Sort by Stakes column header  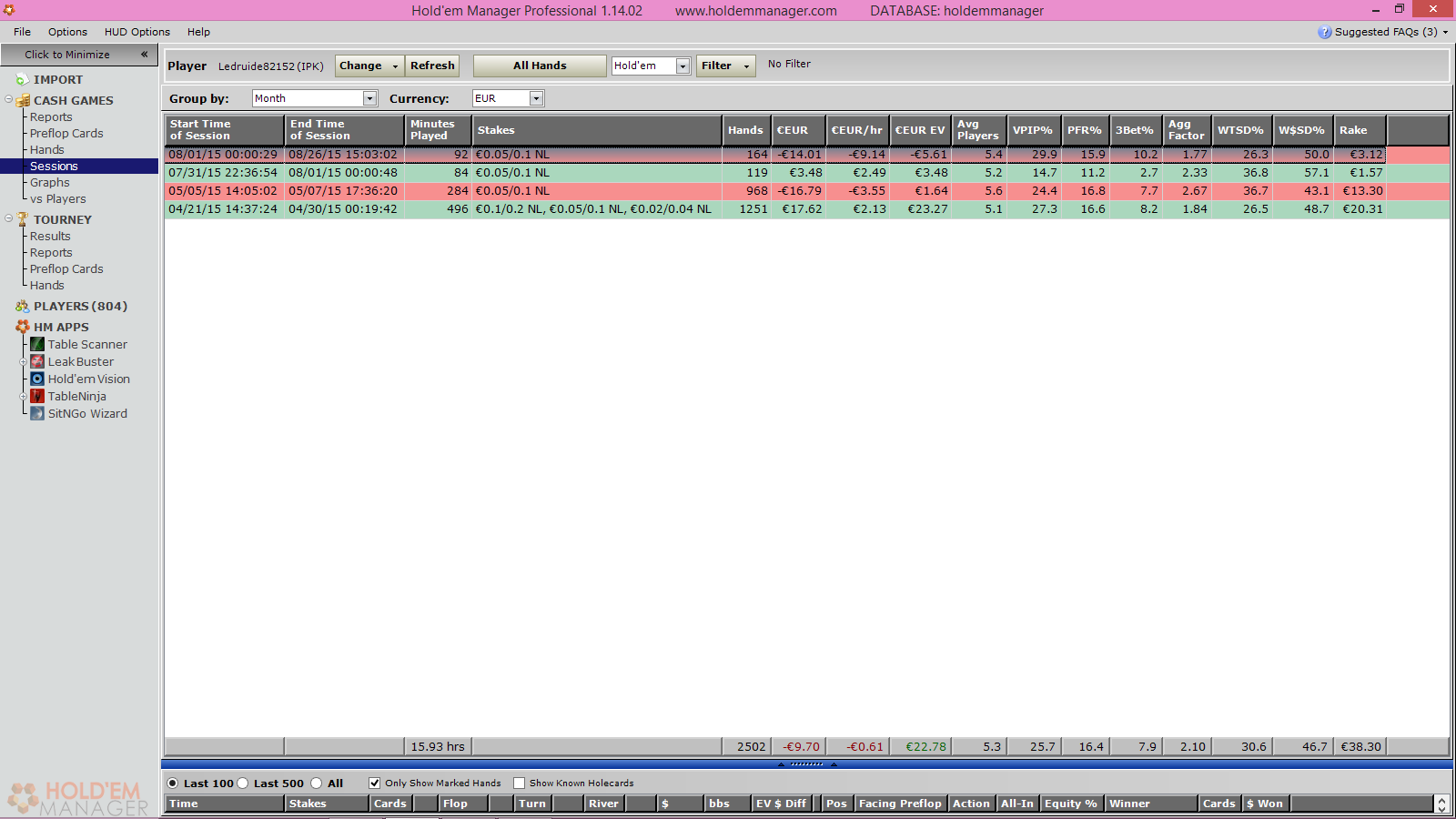click(x=597, y=130)
